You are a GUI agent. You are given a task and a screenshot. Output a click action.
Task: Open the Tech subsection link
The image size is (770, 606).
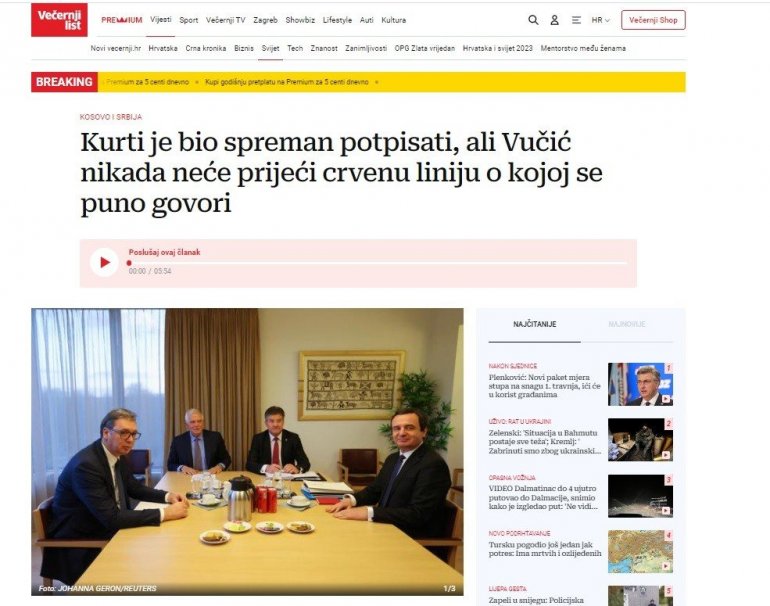(295, 48)
